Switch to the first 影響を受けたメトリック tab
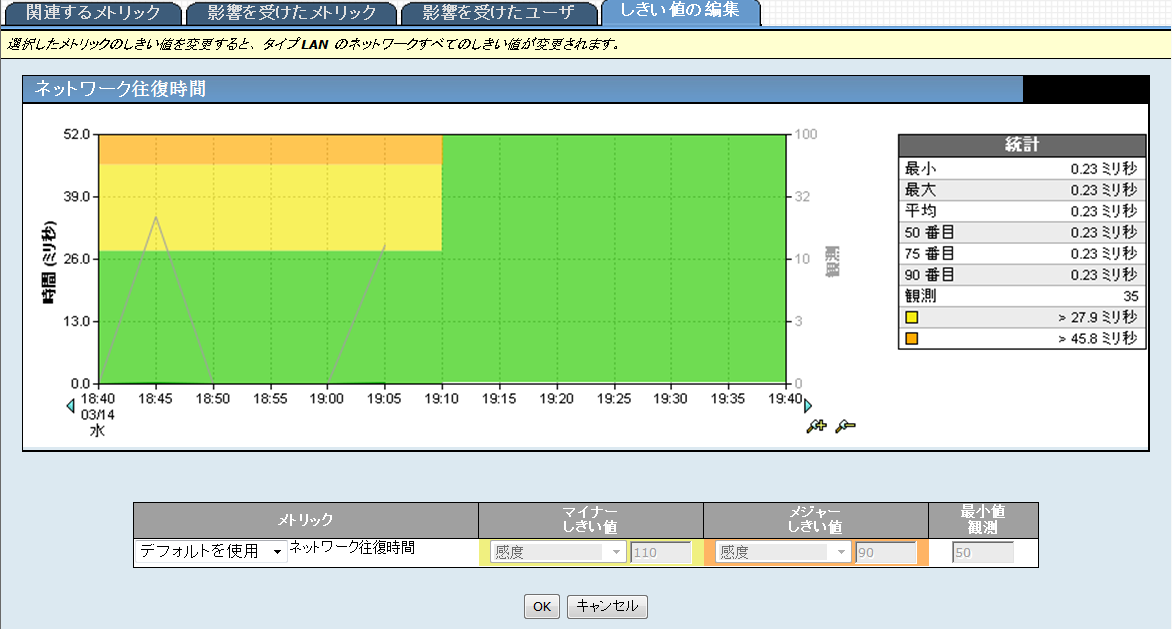 pos(291,13)
